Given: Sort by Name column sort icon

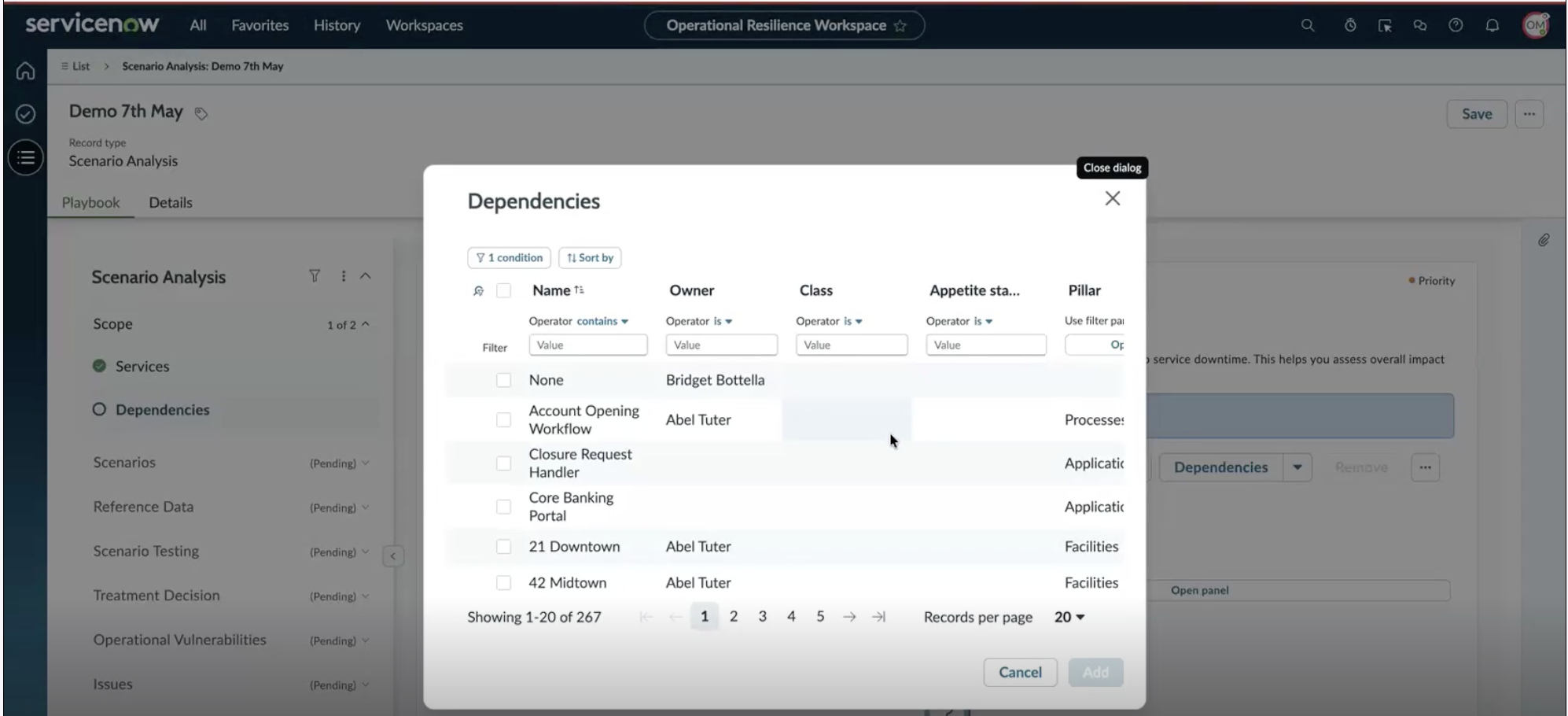Looking at the screenshot, I should point(580,290).
